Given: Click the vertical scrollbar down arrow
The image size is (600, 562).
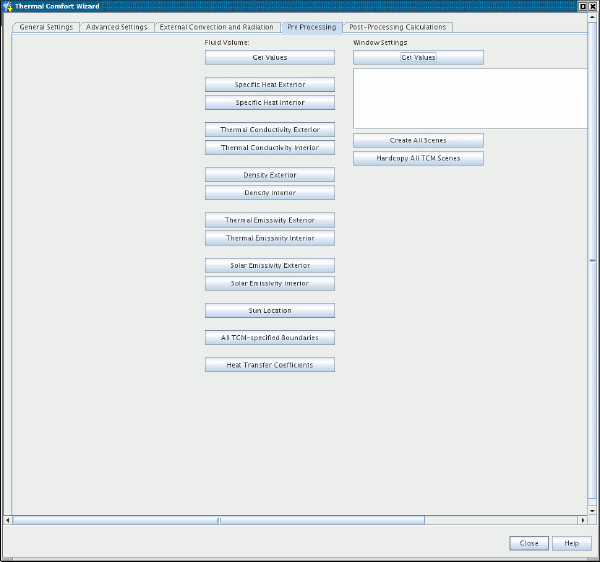Looking at the screenshot, I should point(592,511).
